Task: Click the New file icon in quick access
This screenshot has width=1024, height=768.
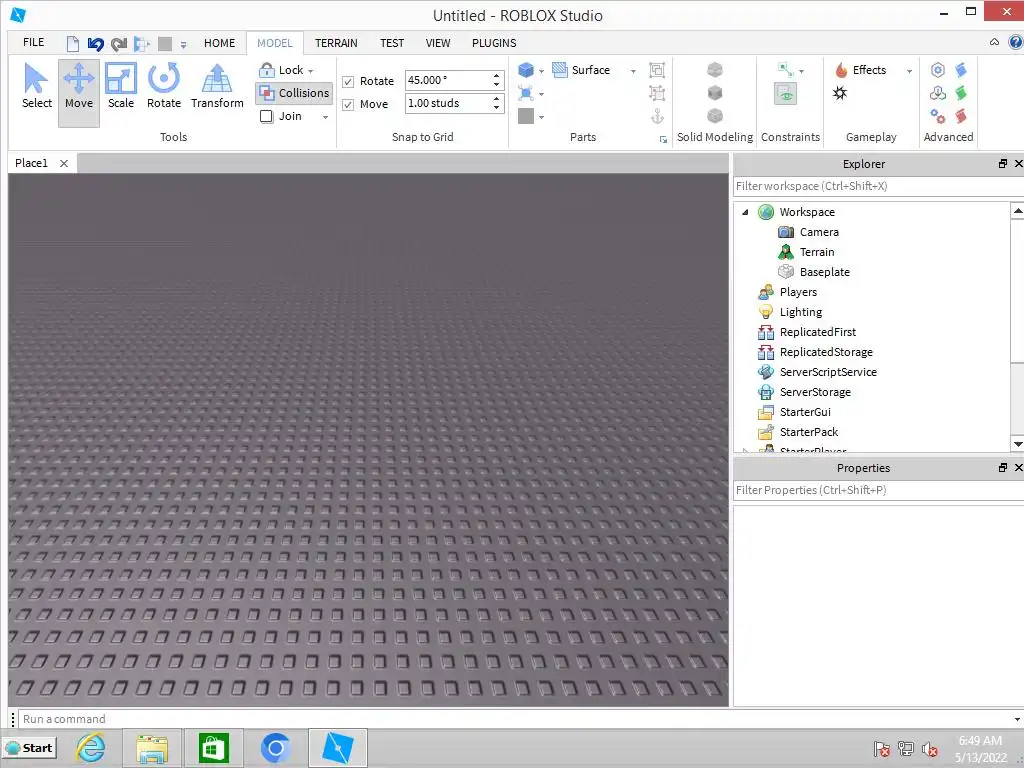Action: coord(72,44)
